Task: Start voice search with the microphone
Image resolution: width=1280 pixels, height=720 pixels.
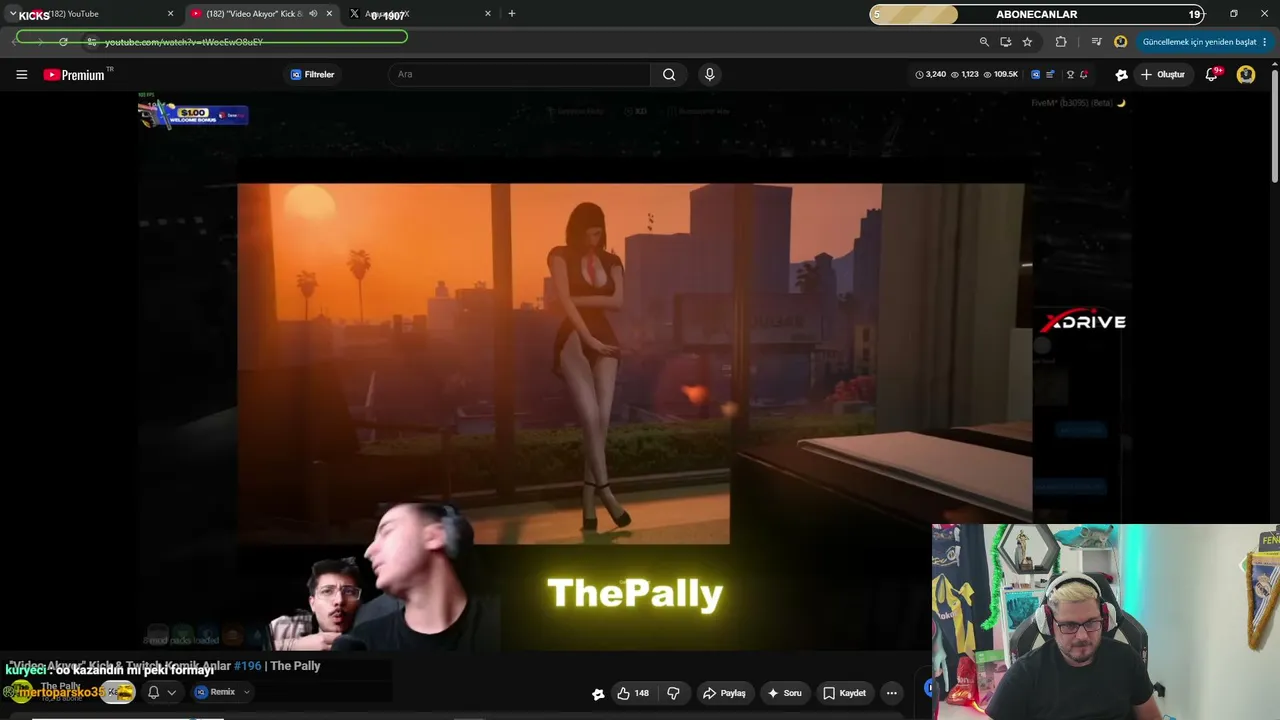Action: pos(709,74)
